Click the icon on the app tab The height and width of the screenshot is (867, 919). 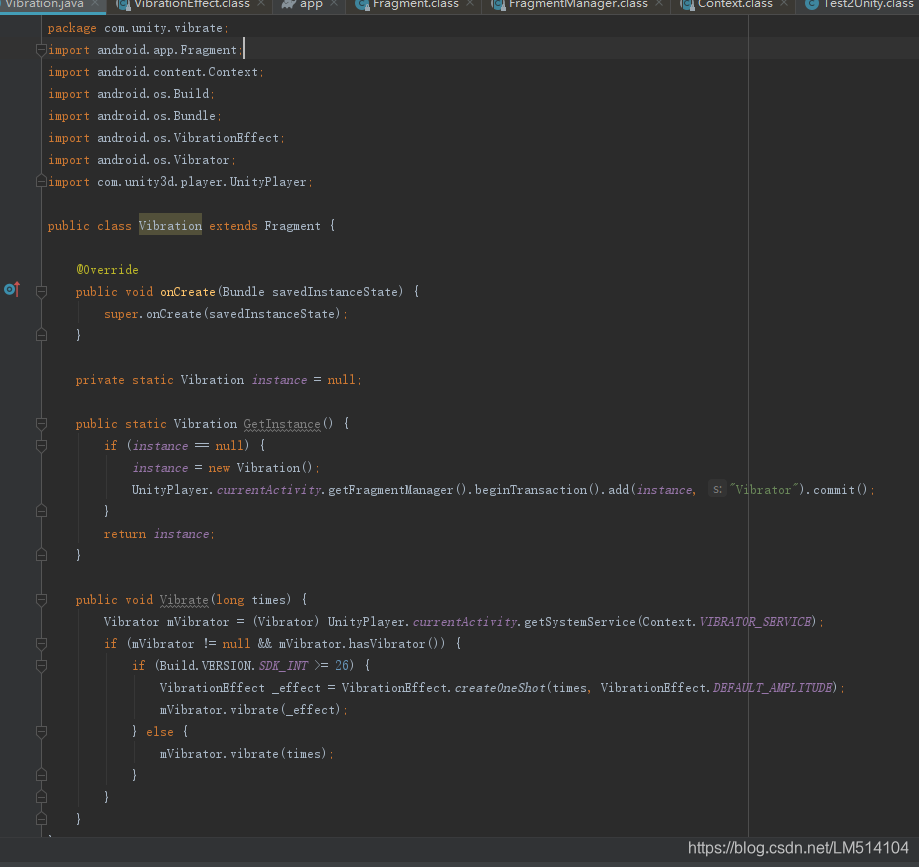point(290,5)
